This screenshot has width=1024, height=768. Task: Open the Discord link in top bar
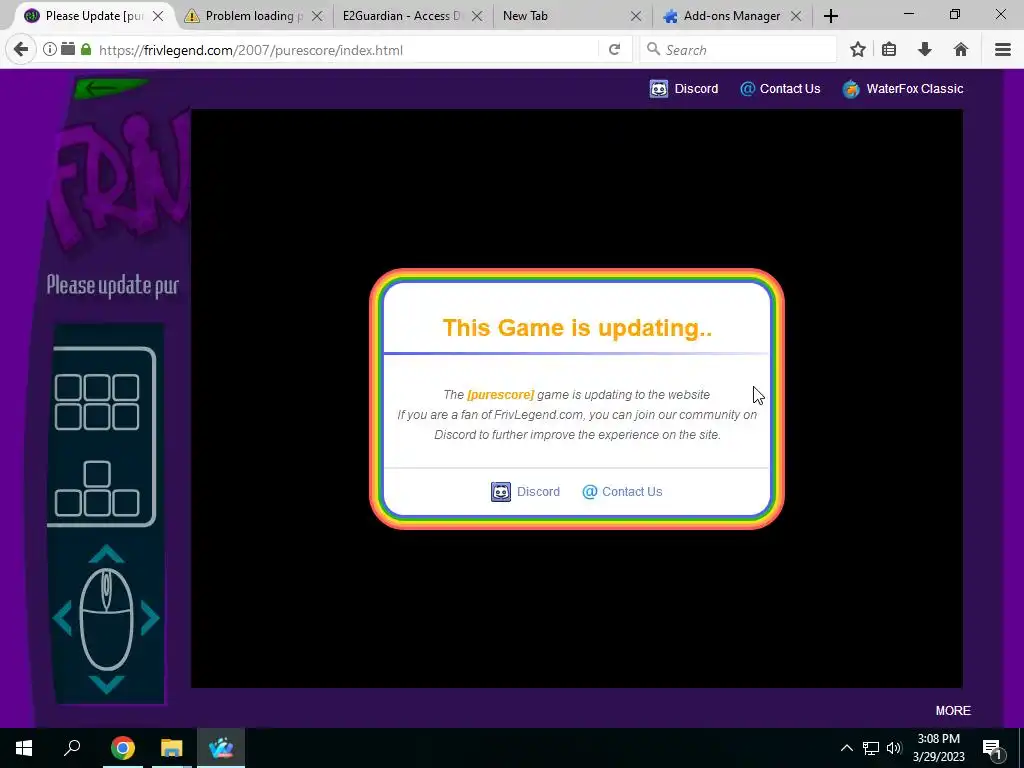click(x=696, y=89)
